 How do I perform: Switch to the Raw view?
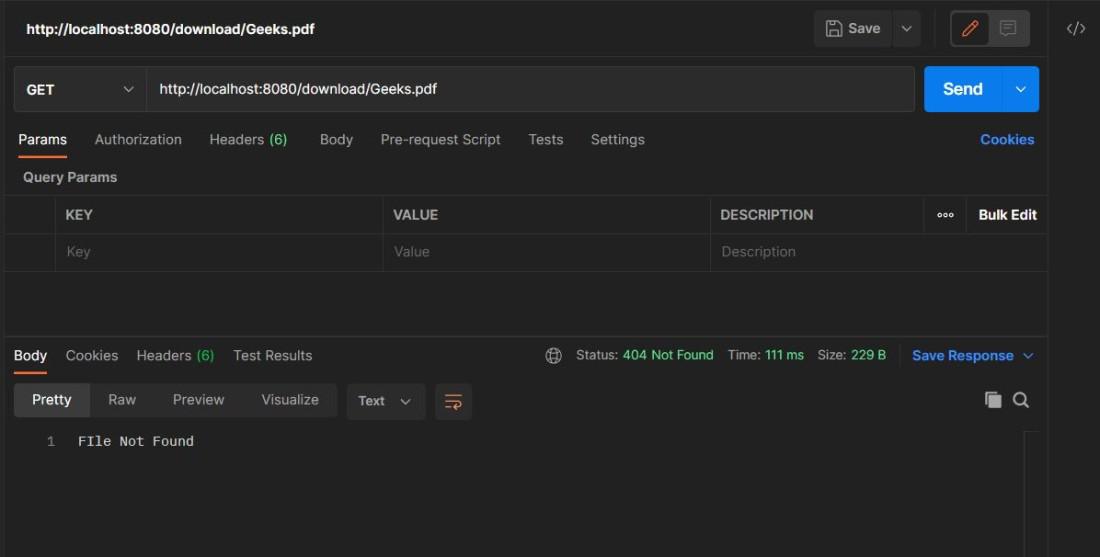point(122,400)
